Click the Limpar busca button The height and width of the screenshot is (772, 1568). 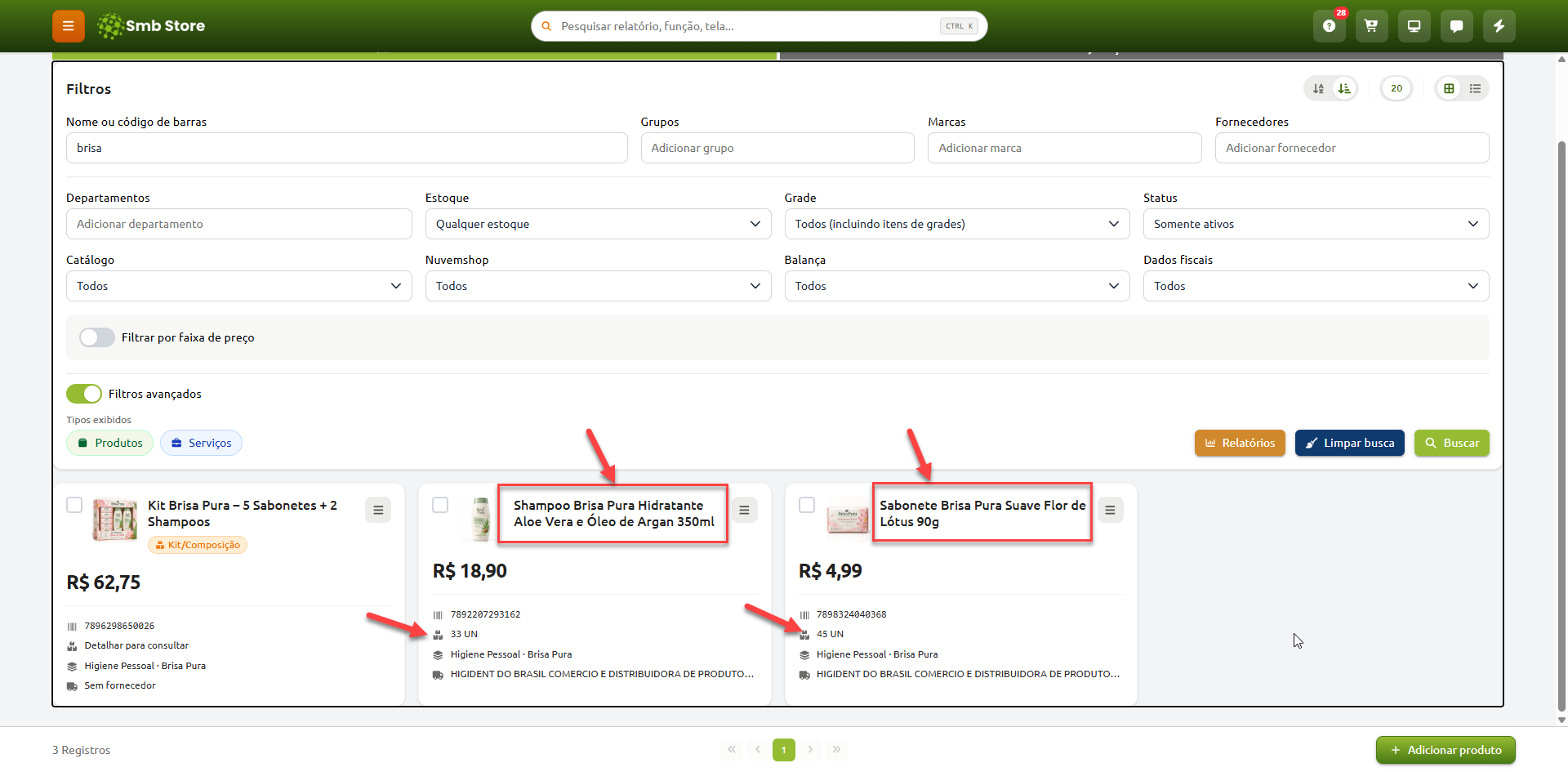[1350, 443]
